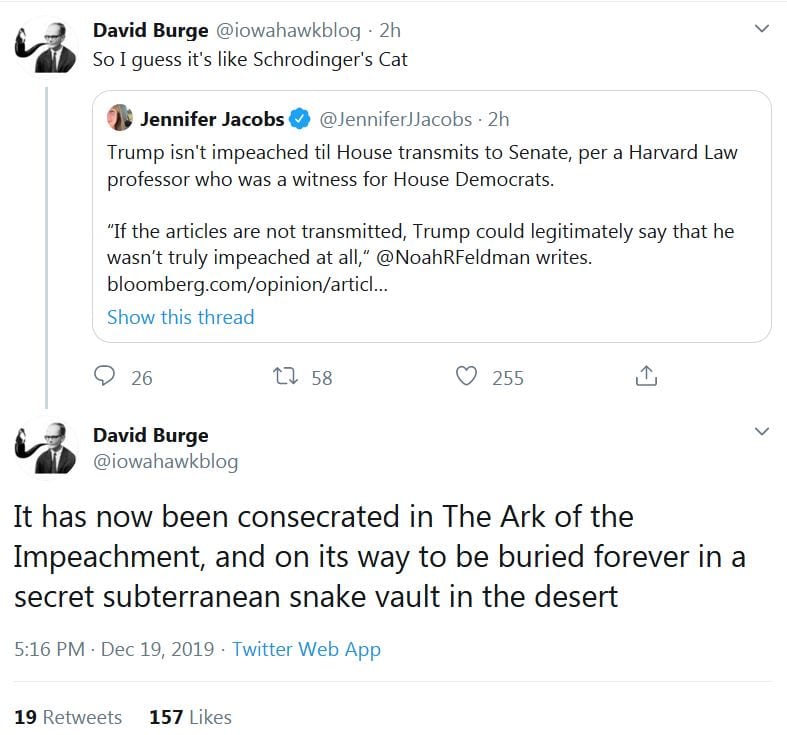The image size is (787, 735).
Task: Open the 'Twitter Web App' source link
Action: tap(306, 649)
